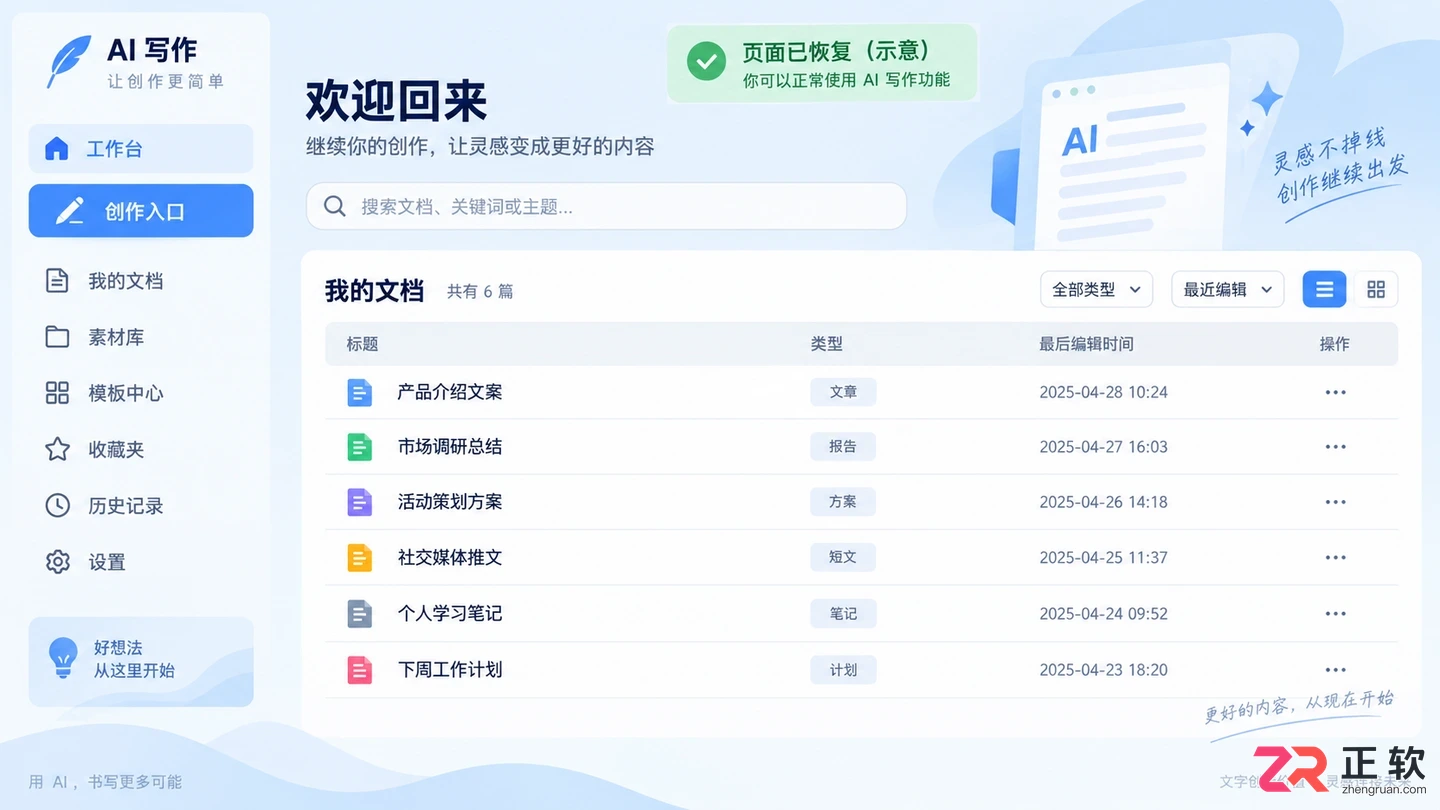This screenshot has width=1440, height=810.
Task: Open the 工作台 sidebar item
Action: [141, 149]
